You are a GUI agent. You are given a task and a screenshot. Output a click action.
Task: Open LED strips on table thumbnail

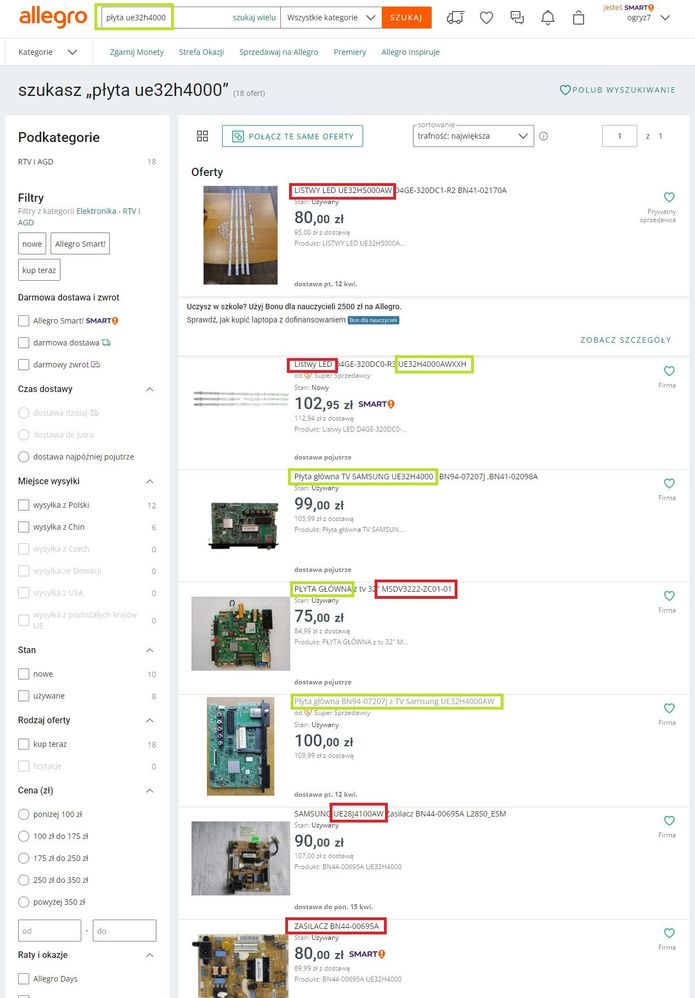pos(241,235)
